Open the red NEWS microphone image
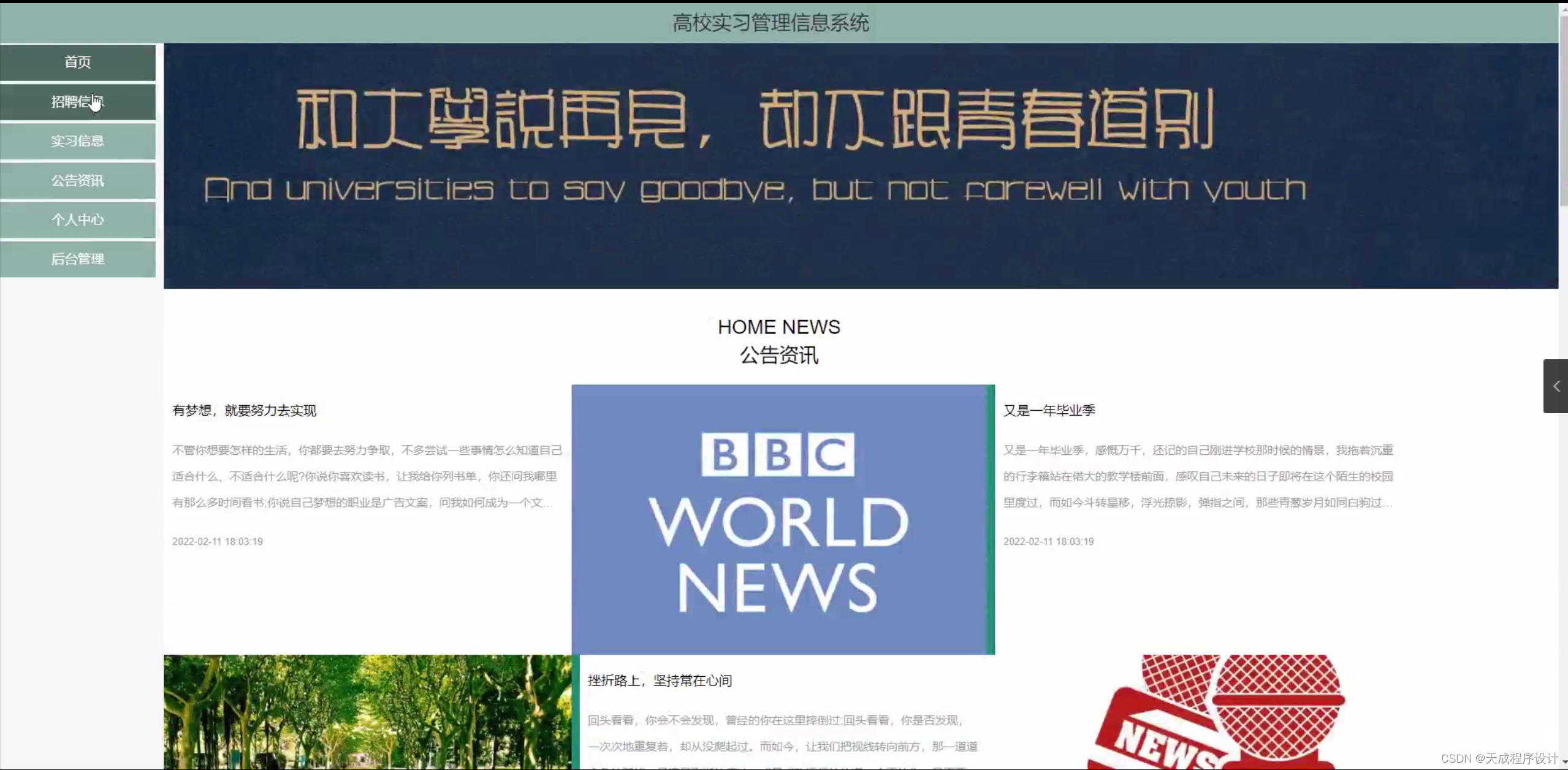The image size is (1568, 770). pyautogui.click(x=1217, y=712)
